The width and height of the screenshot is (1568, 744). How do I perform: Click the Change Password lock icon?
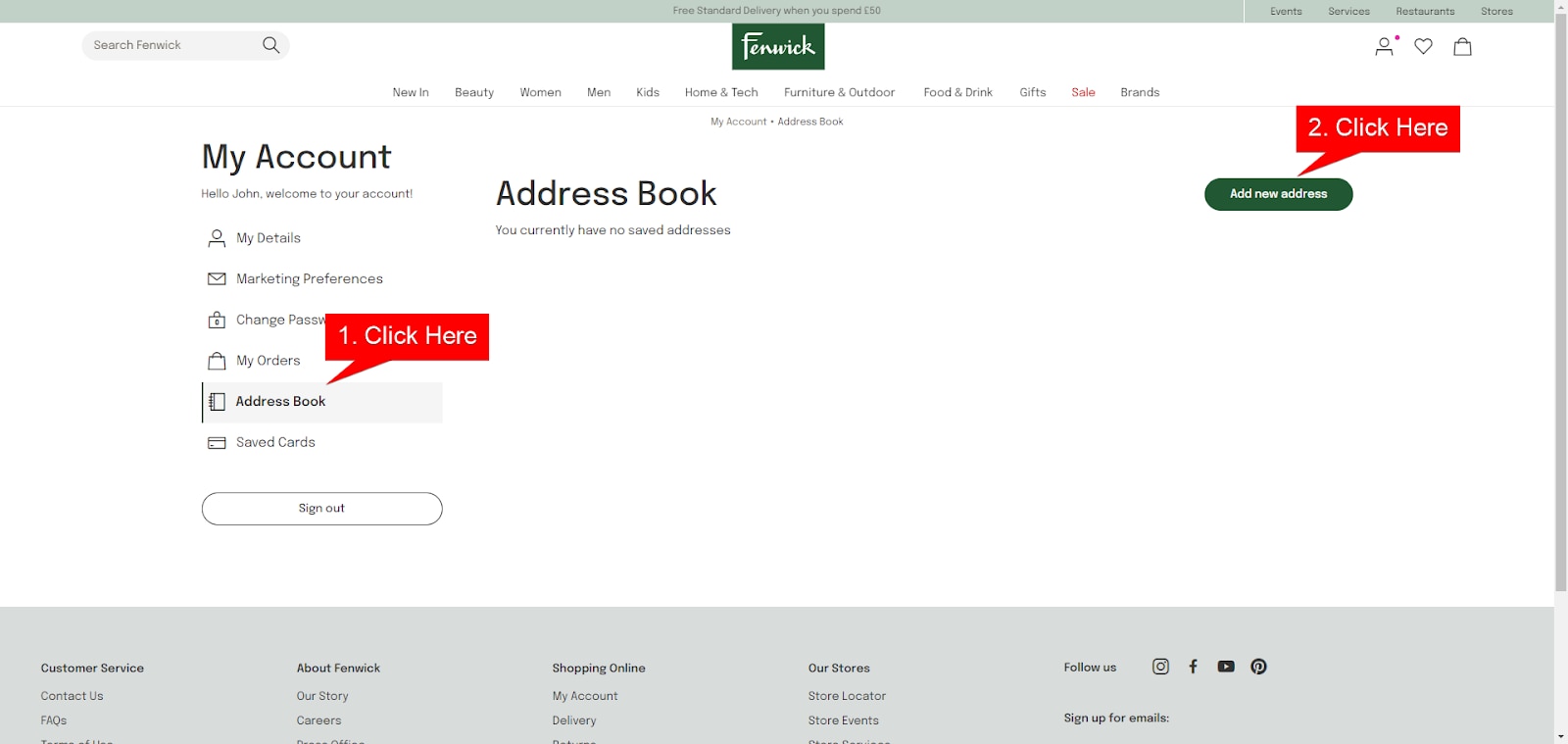[217, 320]
